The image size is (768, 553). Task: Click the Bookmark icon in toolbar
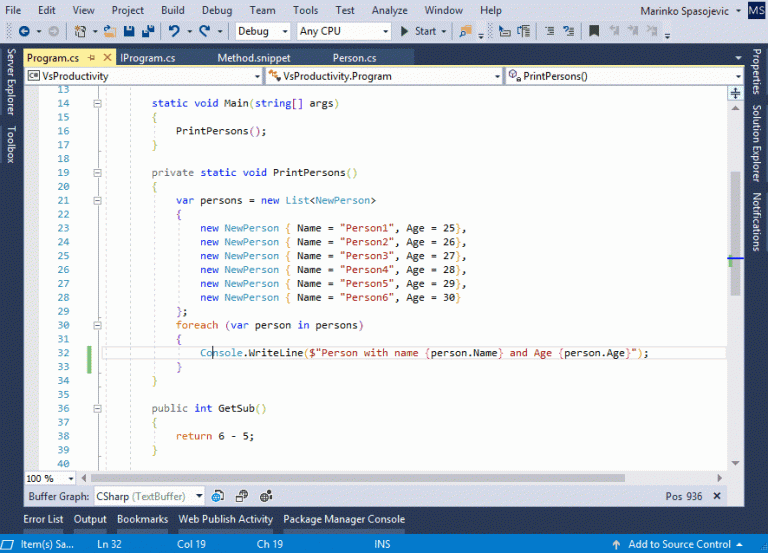click(x=593, y=31)
